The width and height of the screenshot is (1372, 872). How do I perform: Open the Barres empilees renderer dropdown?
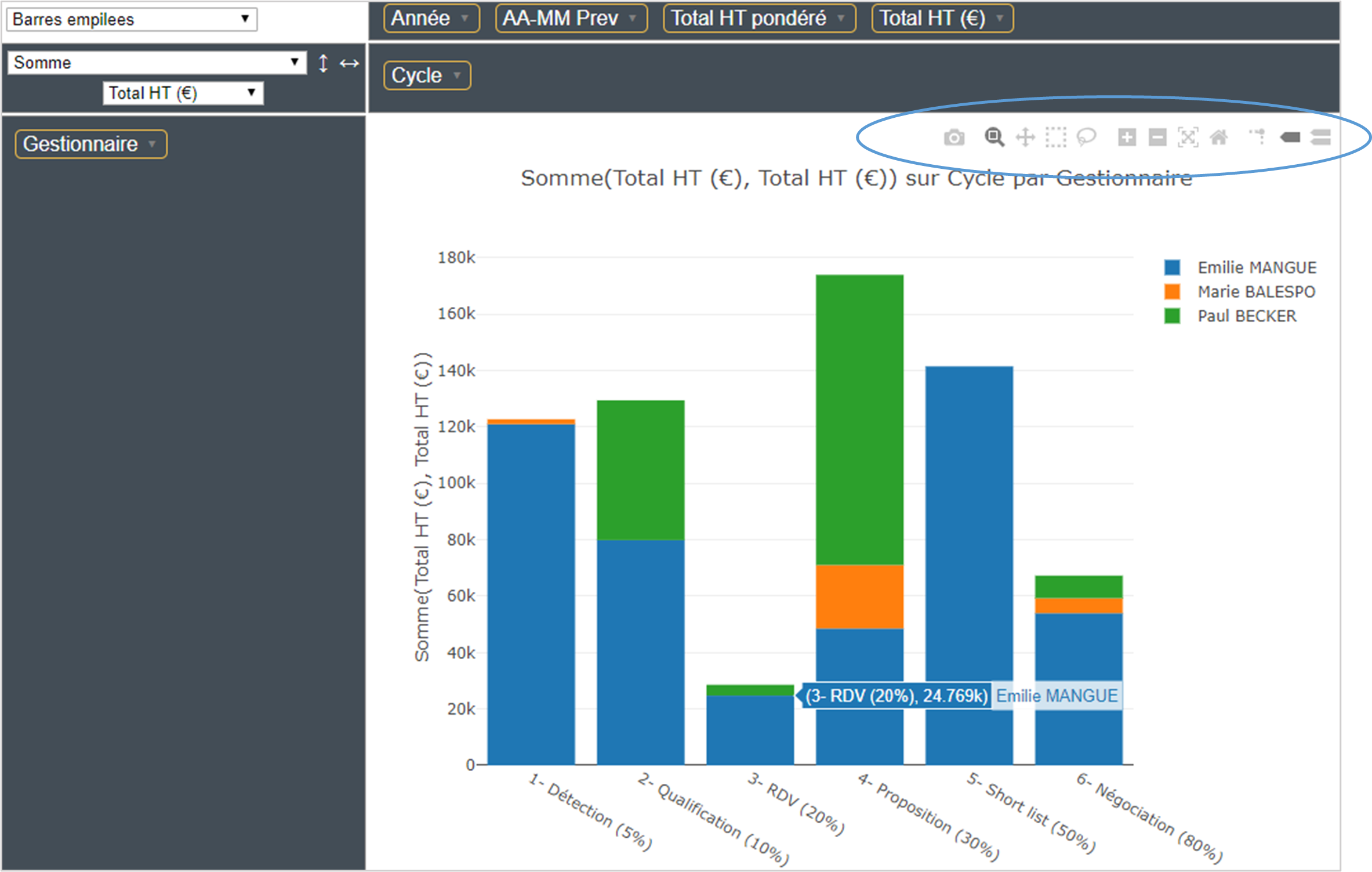coord(132,19)
